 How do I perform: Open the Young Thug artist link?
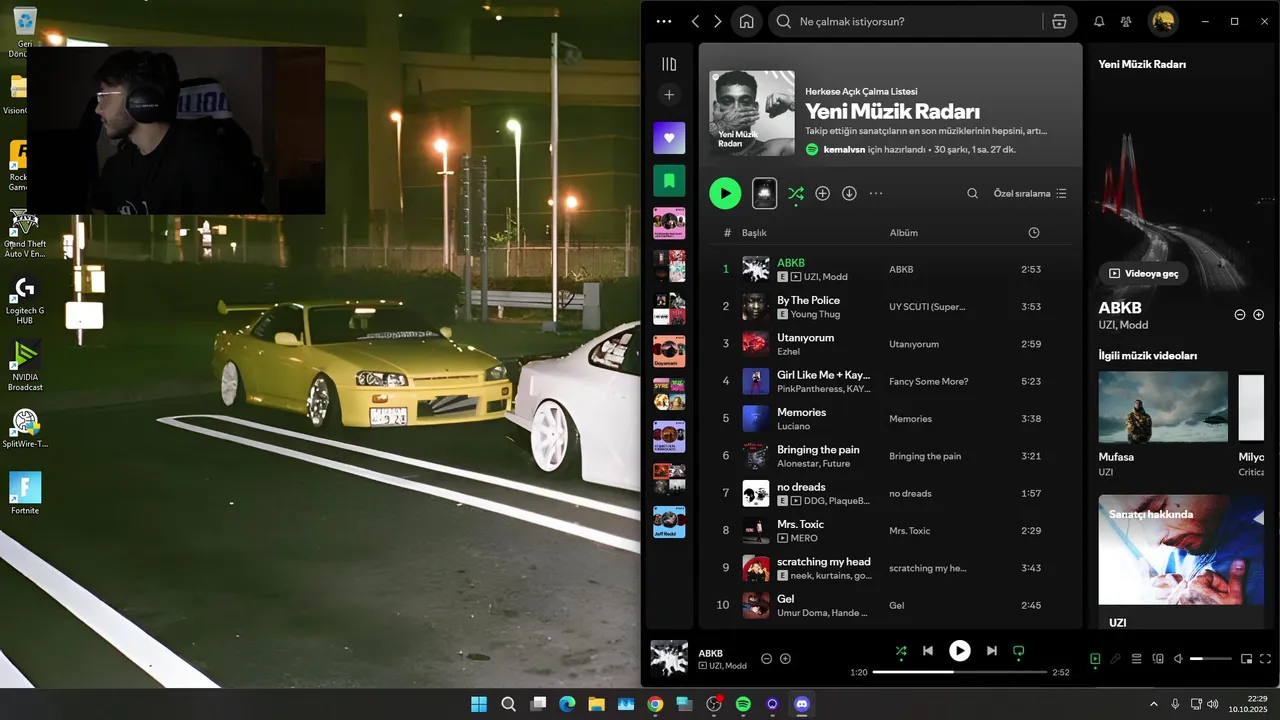tap(815, 314)
